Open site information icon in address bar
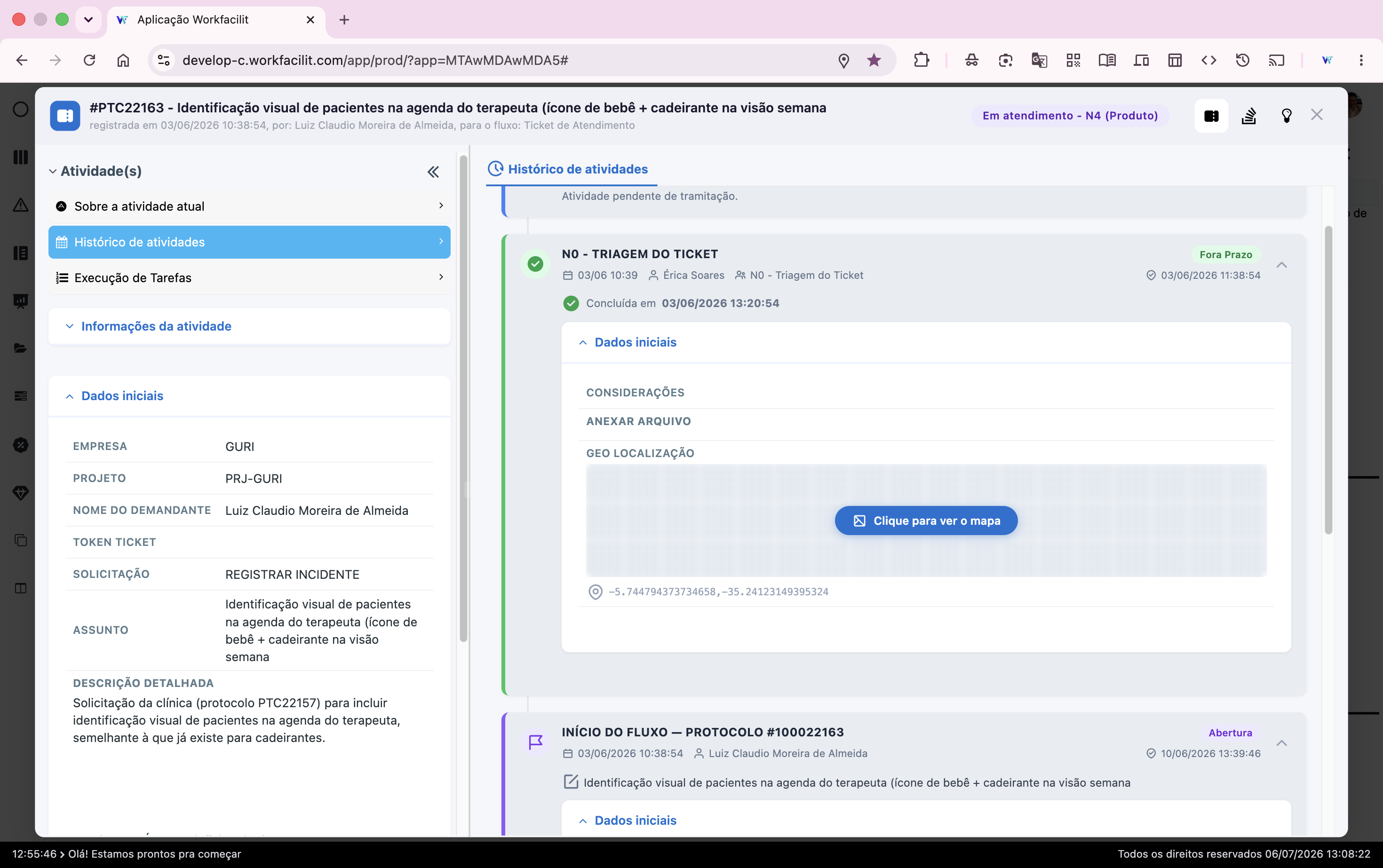The width and height of the screenshot is (1383, 868). click(x=164, y=60)
